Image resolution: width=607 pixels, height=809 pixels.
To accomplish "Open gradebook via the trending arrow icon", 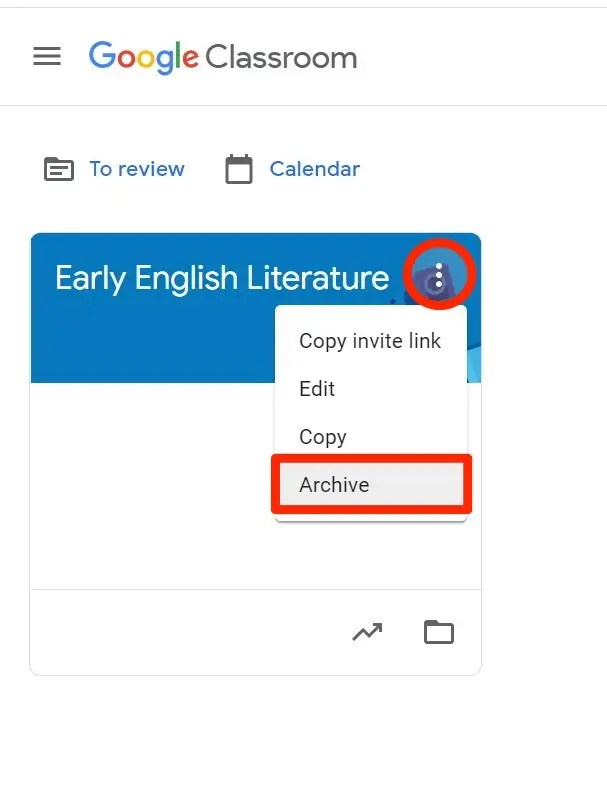I will (367, 632).
